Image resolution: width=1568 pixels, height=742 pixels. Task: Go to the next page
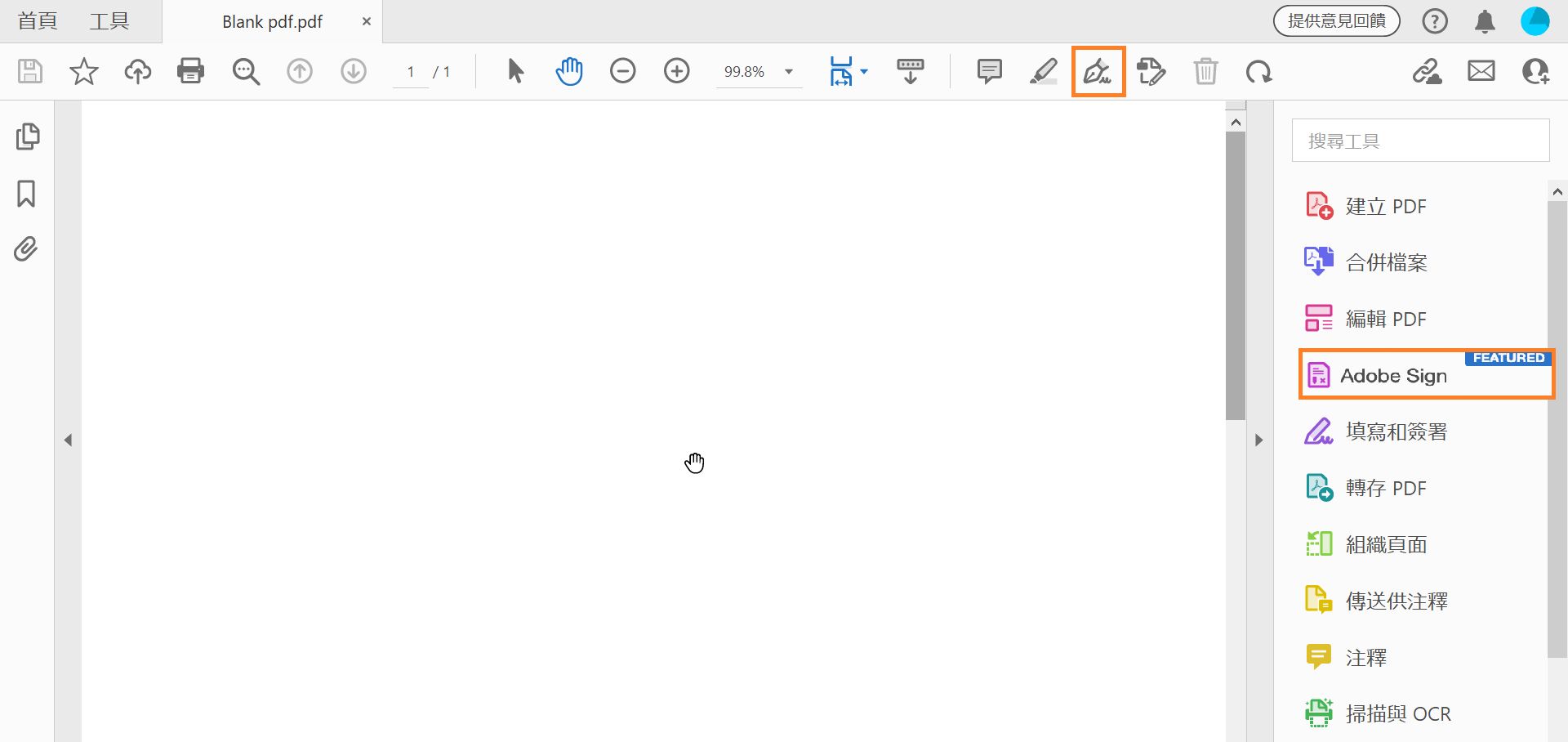pos(354,72)
